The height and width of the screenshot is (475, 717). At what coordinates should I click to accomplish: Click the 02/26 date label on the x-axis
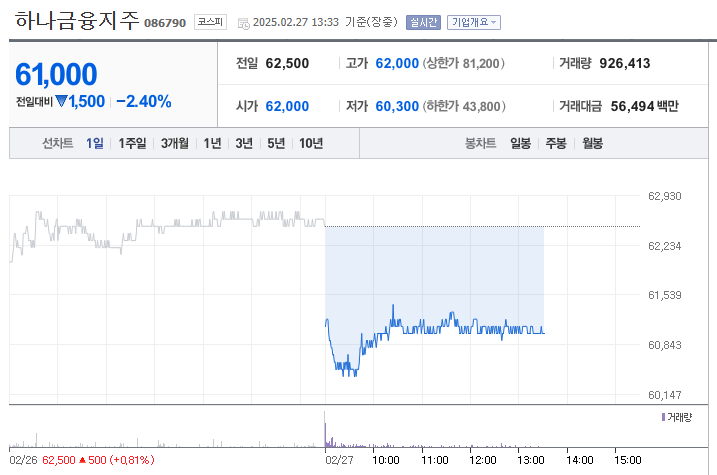(23, 460)
